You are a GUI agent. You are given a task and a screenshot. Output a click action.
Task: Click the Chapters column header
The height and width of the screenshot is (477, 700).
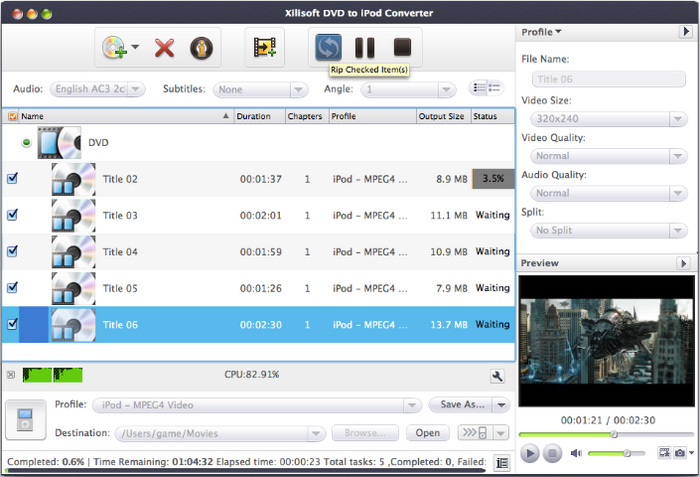click(x=307, y=116)
